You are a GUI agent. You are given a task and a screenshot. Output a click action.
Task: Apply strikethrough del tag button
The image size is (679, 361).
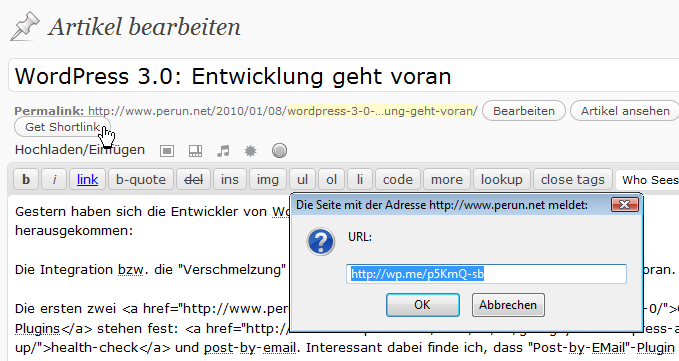tap(193, 179)
